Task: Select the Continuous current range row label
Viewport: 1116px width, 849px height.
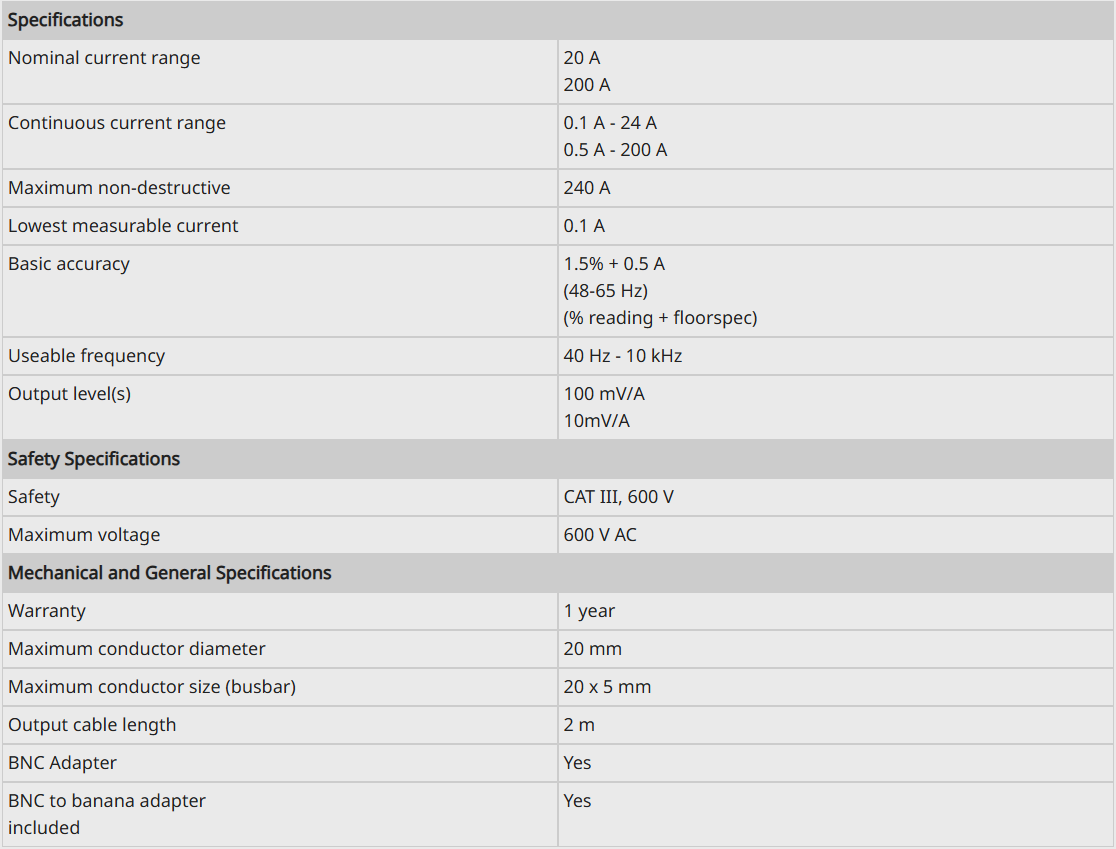Action: point(117,123)
